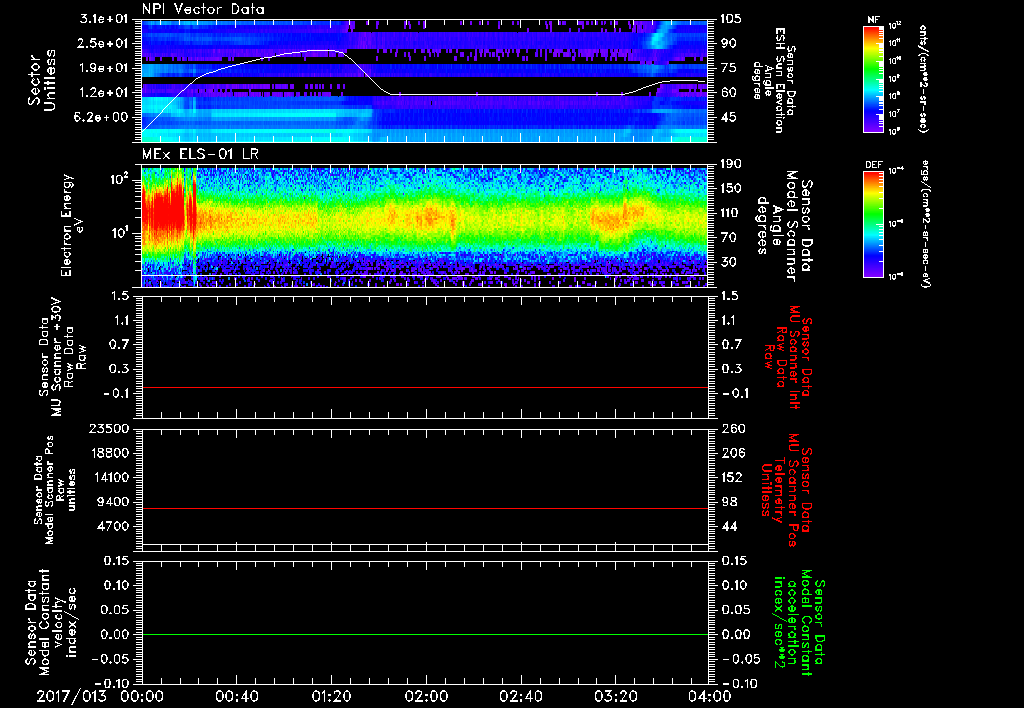Click the NF color bar legend
This screenshot has height=708, width=1024.
874,79
